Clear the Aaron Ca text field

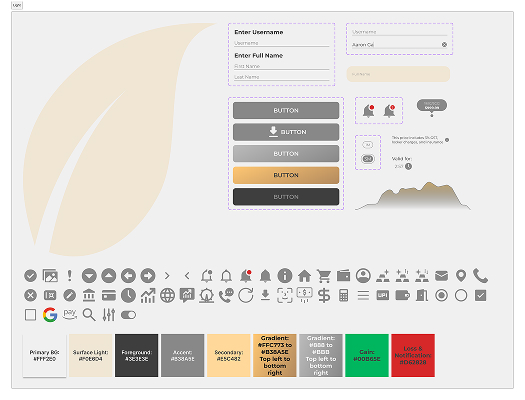pos(444,45)
